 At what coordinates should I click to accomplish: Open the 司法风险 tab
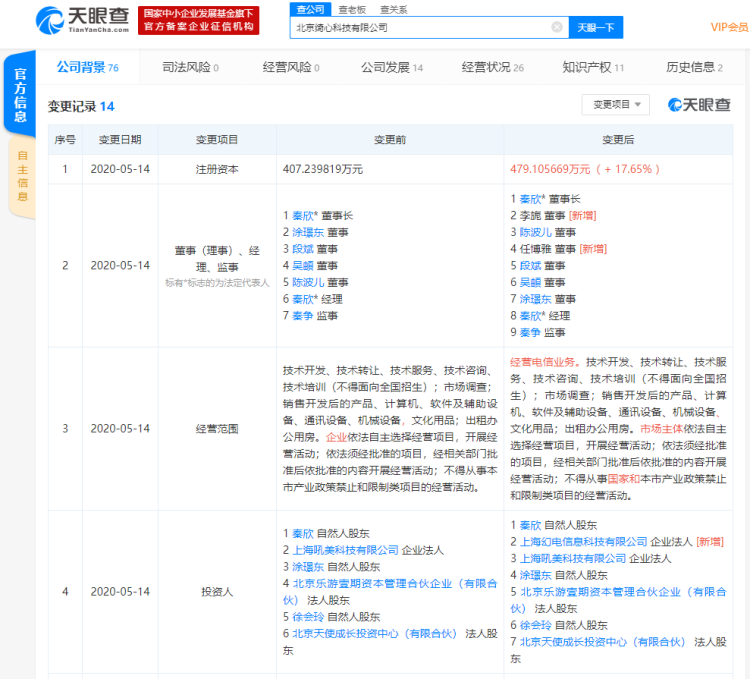190,68
